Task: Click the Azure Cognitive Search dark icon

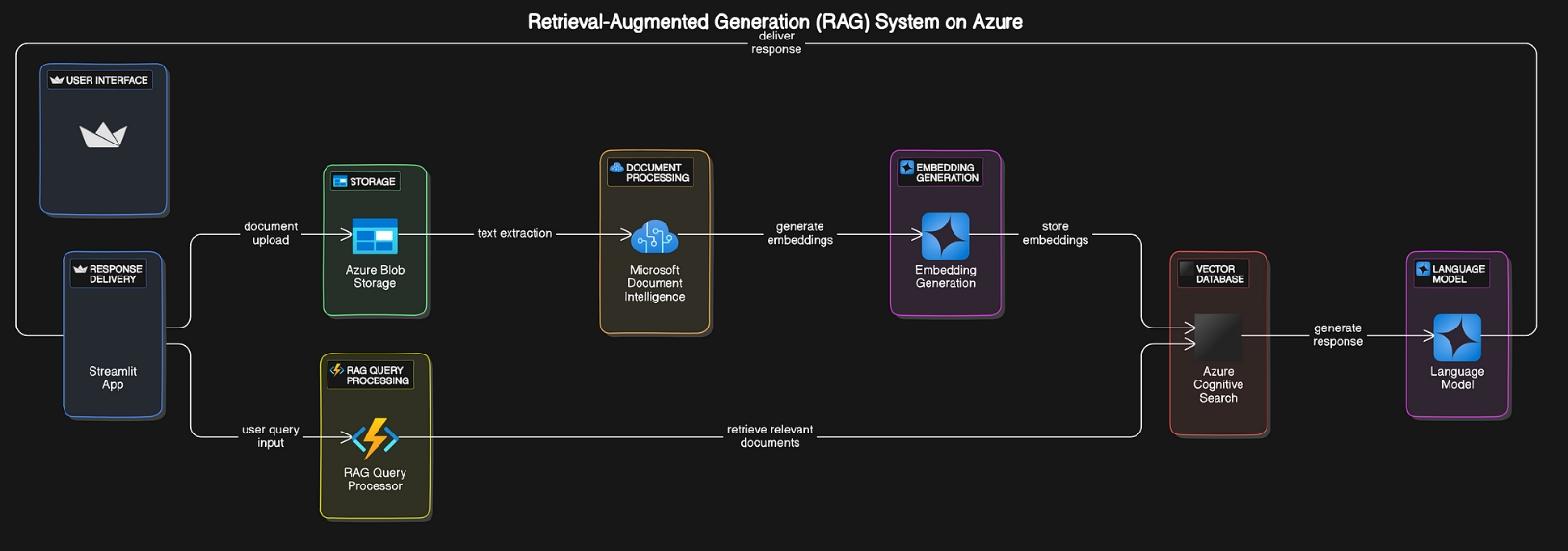Action: pyautogui.click(x=1218, y=337)
